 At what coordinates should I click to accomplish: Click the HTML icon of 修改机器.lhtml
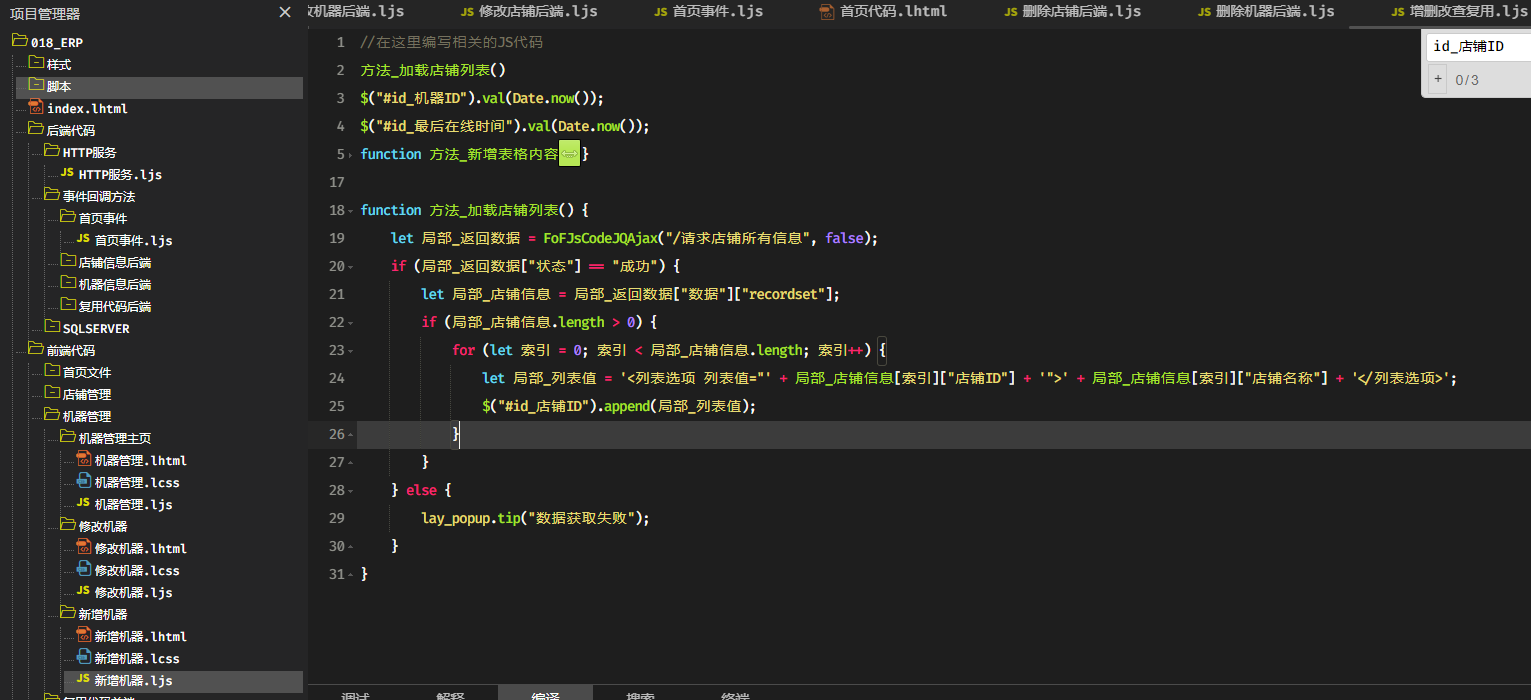pyautogui.click(x=84, y=547)
